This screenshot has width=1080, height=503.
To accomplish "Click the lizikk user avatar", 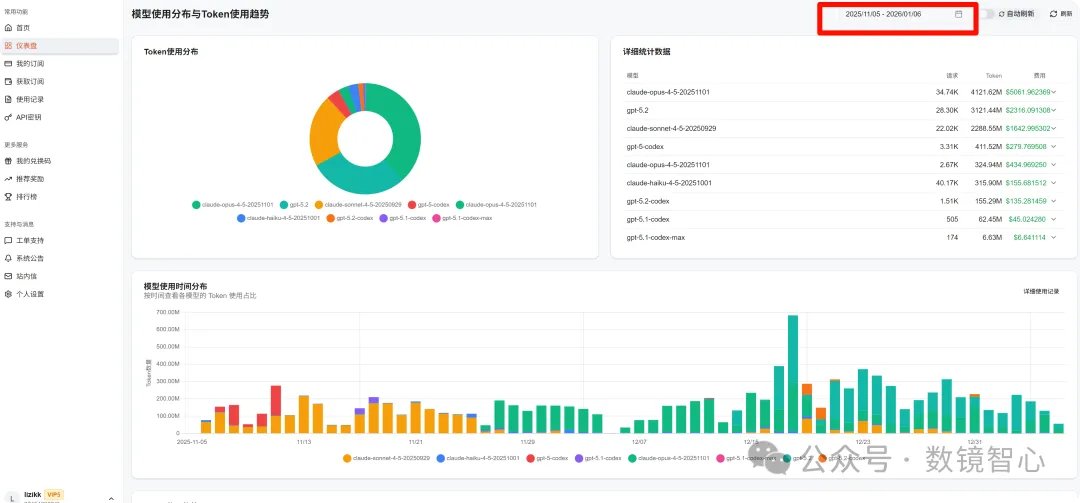I will (x=10, y=497).
